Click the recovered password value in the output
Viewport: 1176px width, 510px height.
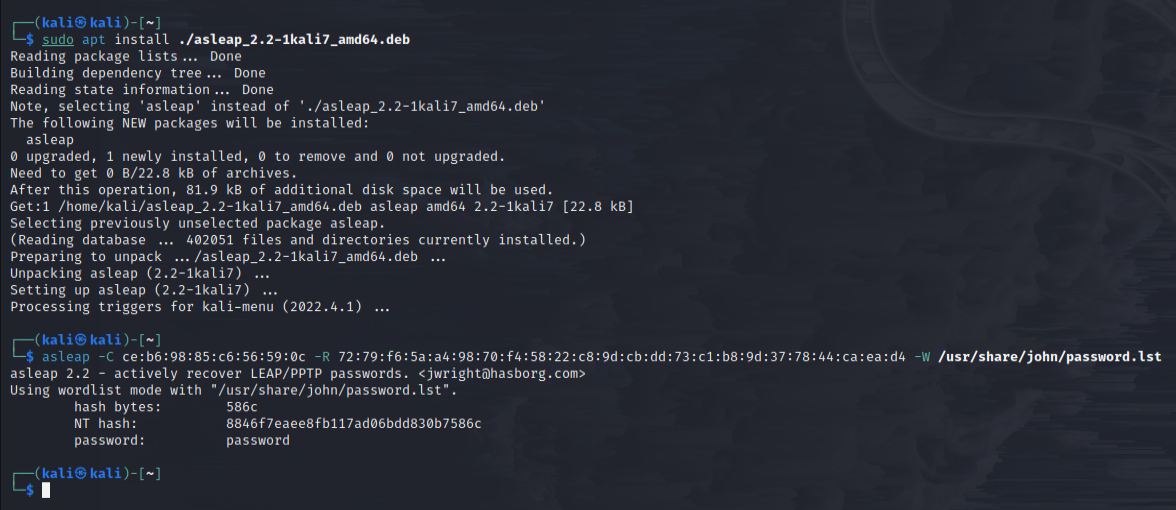click(x=257, y=440)
